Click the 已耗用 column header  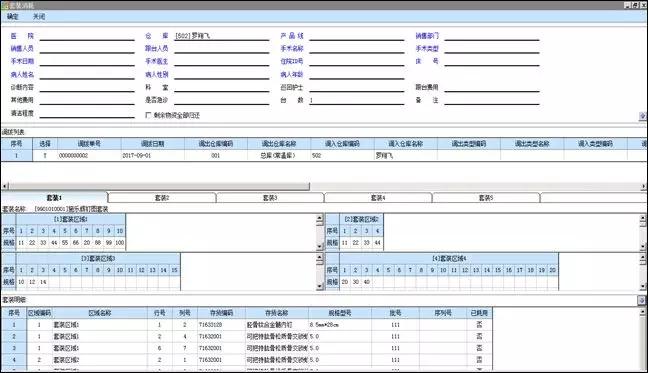479,313
